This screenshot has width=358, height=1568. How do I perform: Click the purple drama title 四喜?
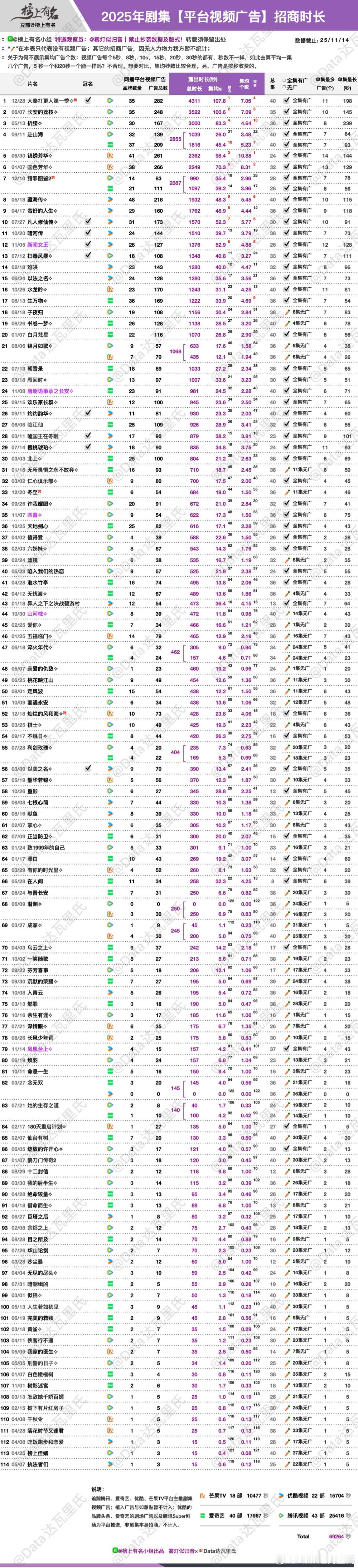pos(33,515)
